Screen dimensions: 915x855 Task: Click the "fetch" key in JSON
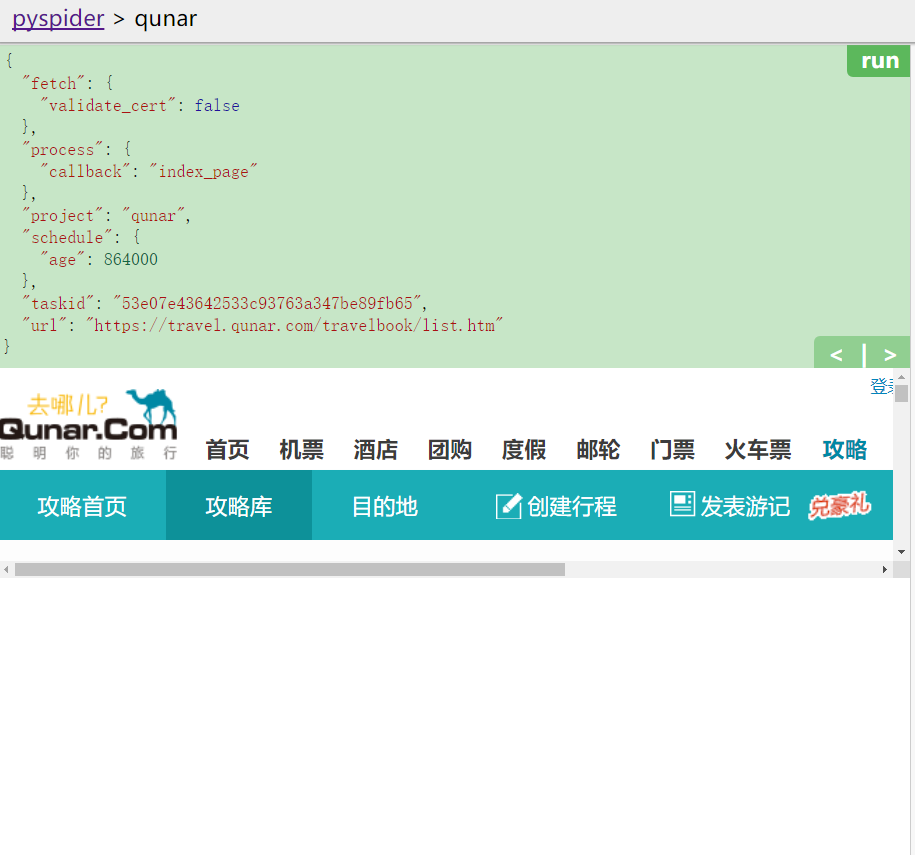click(x=53, y=83)
